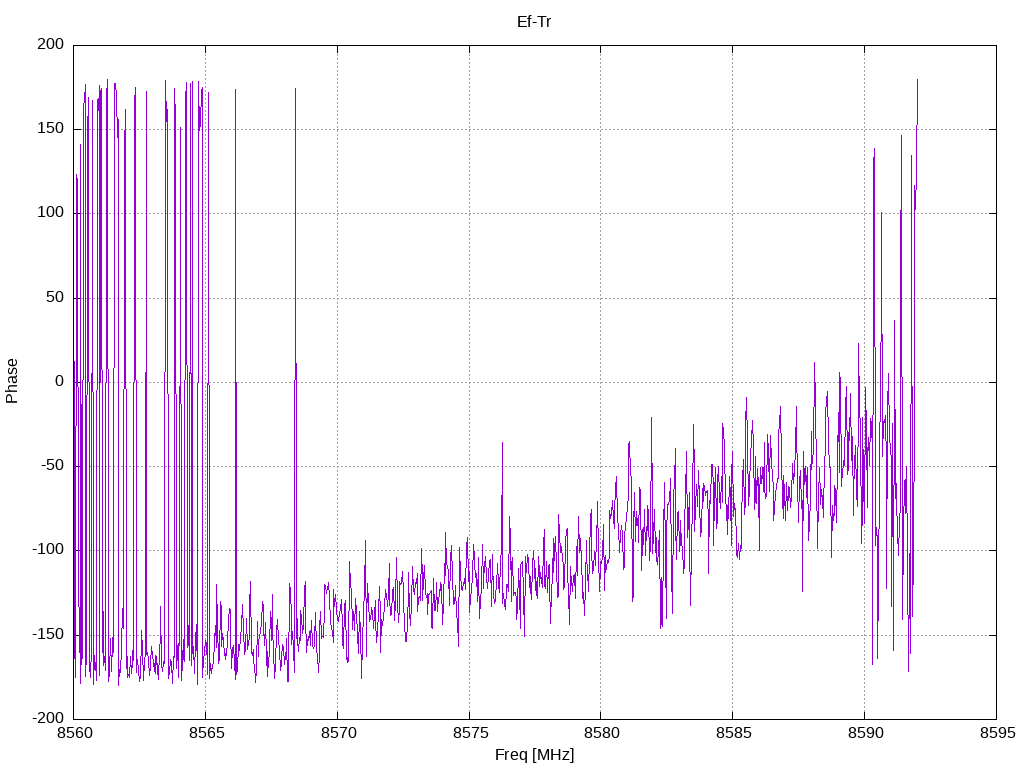
Task: Click the x-axis tick label '8580'
Action: [601, 733]
